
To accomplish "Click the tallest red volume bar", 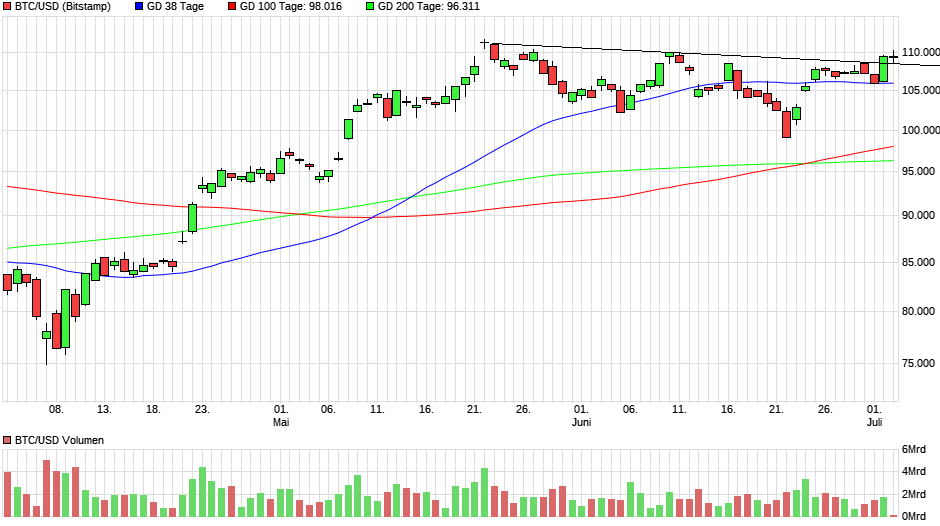I will tap(46, 488).
